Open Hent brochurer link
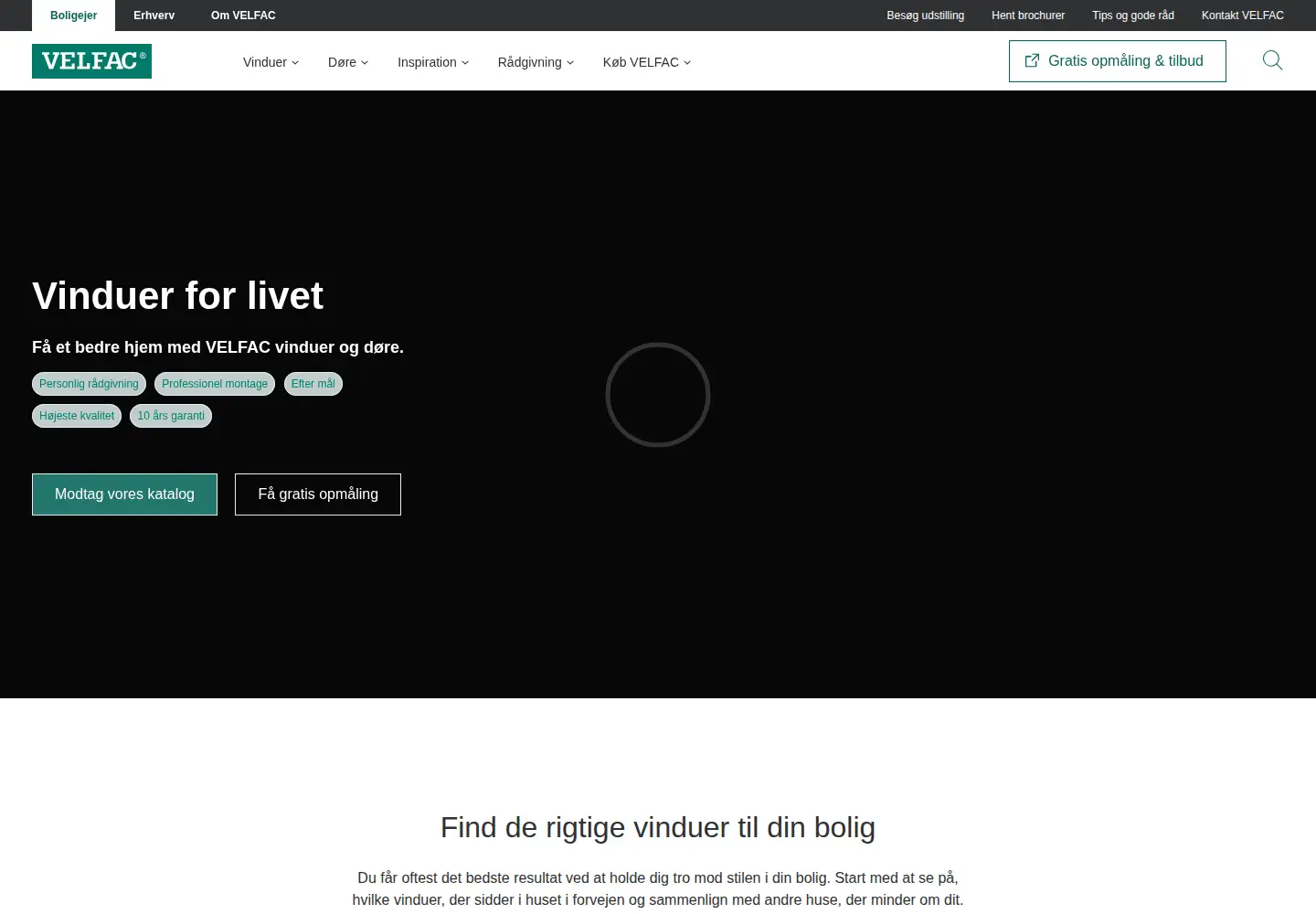The width and height of the screenshot is (1316, 914). pyautogui.click(x=1028, y=16)
